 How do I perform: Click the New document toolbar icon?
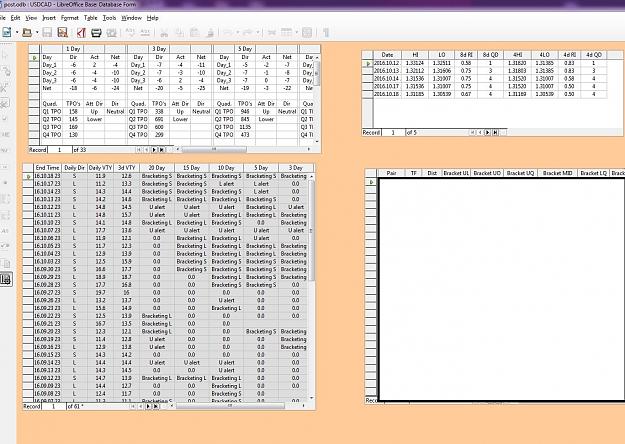(7, 32)
